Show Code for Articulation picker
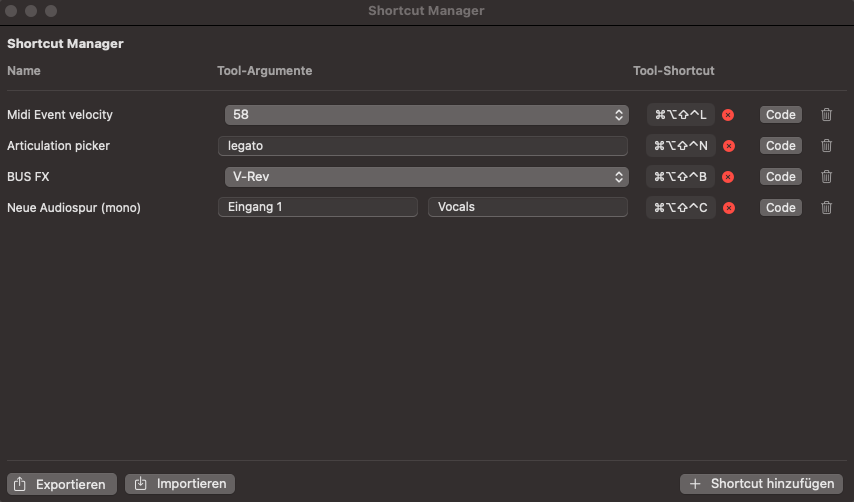This screenshot has width=854, height=502. (x=780, y=146)
